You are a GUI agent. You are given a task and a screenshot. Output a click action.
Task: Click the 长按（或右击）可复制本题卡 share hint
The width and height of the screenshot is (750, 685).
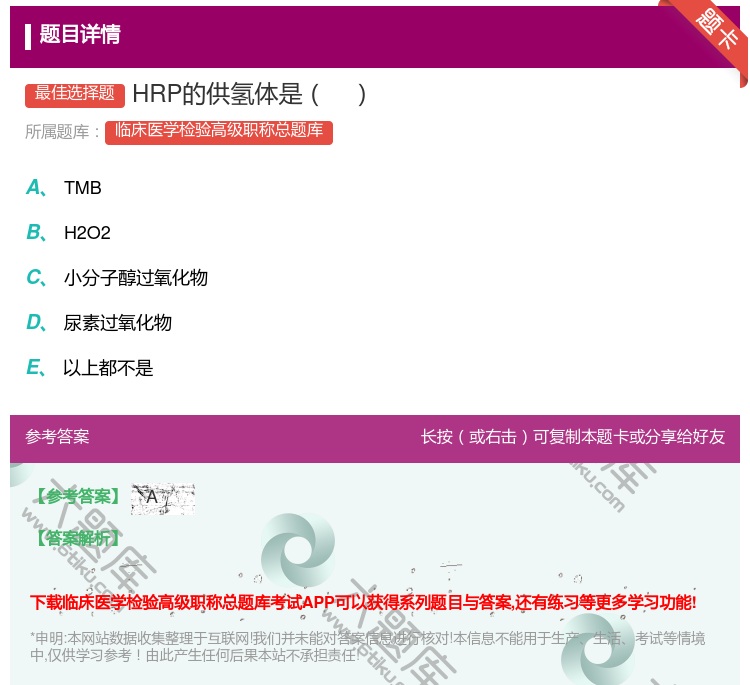[573, 437]
